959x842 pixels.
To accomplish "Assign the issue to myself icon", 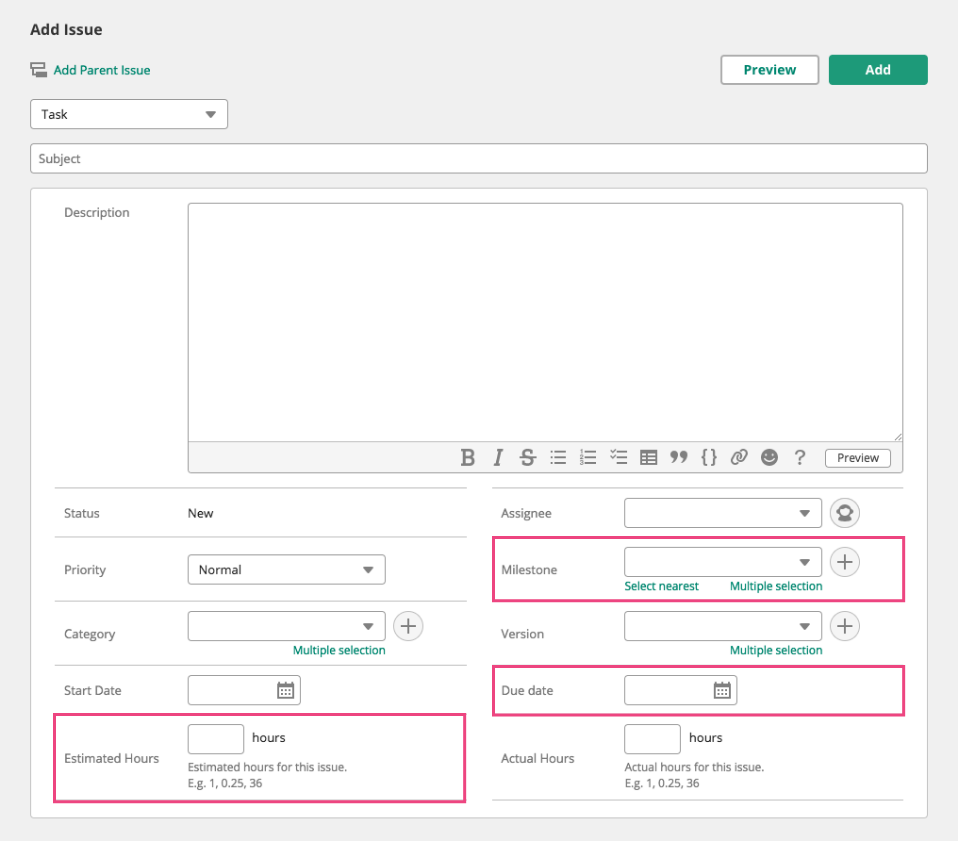I will point(845,513).
